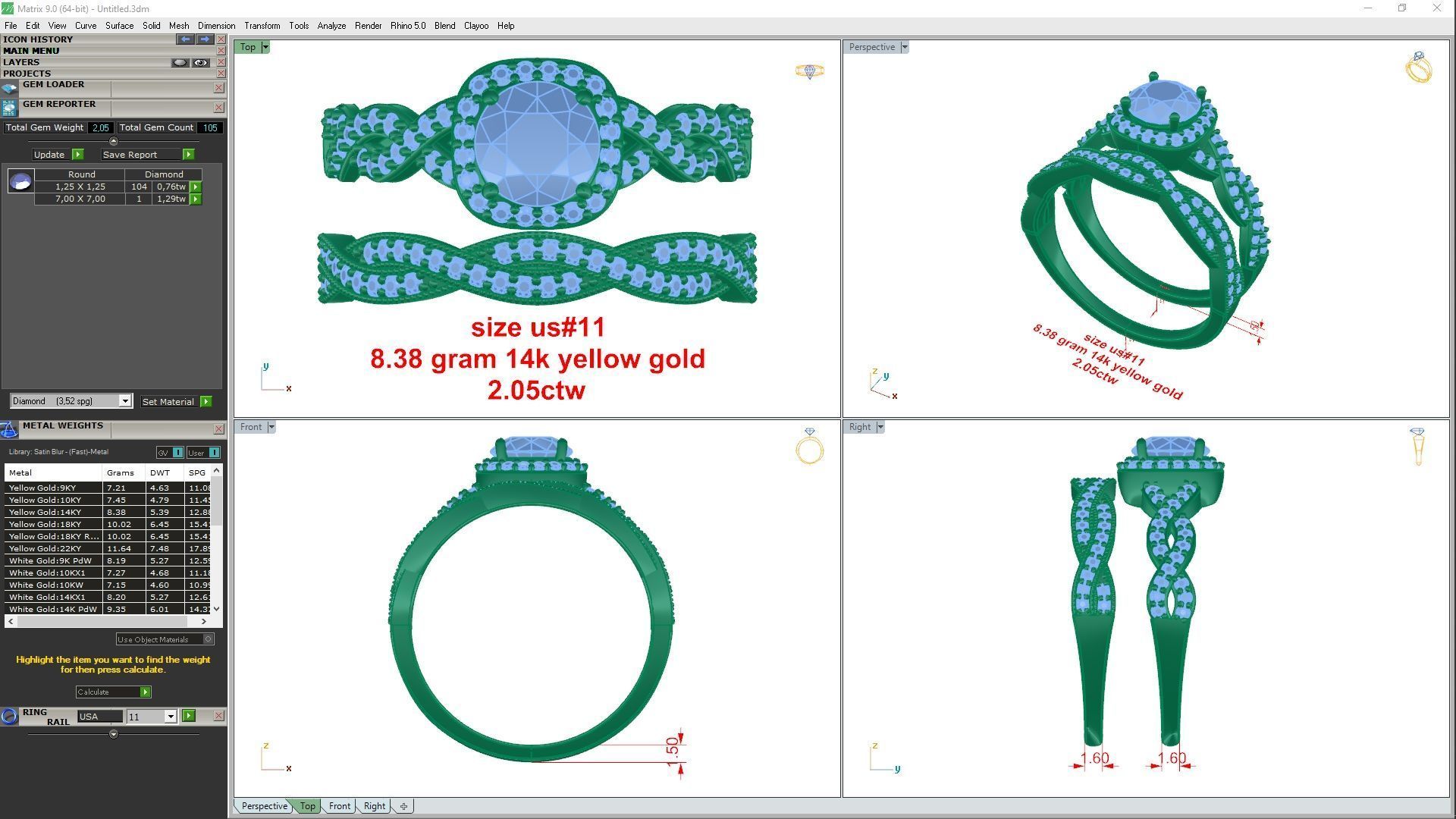Image resolution: width=1456 pixels, height=819 pixels.
Task: Open the Clayoo menu
Action: (x=476, y=26)
